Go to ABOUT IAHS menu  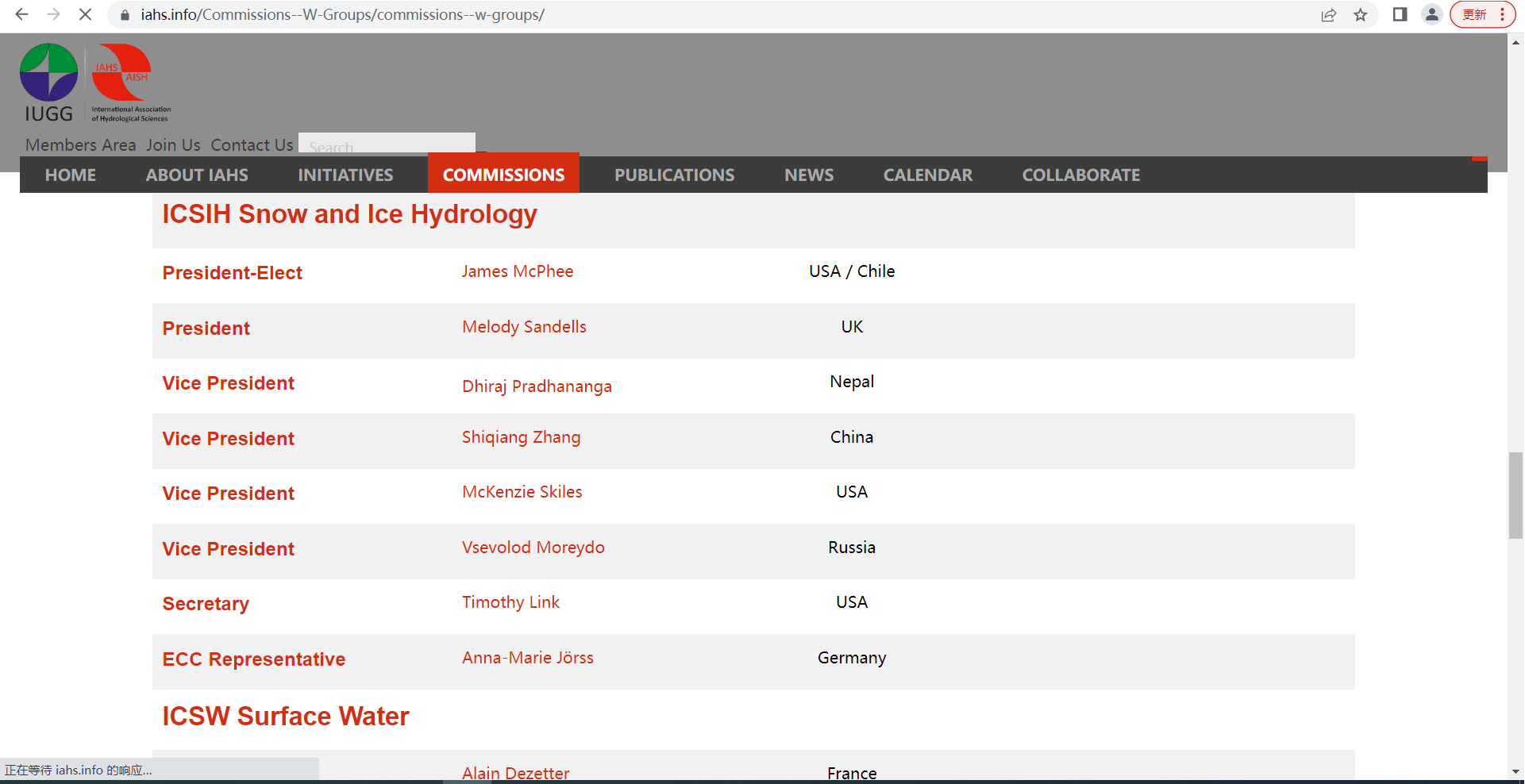197,175
